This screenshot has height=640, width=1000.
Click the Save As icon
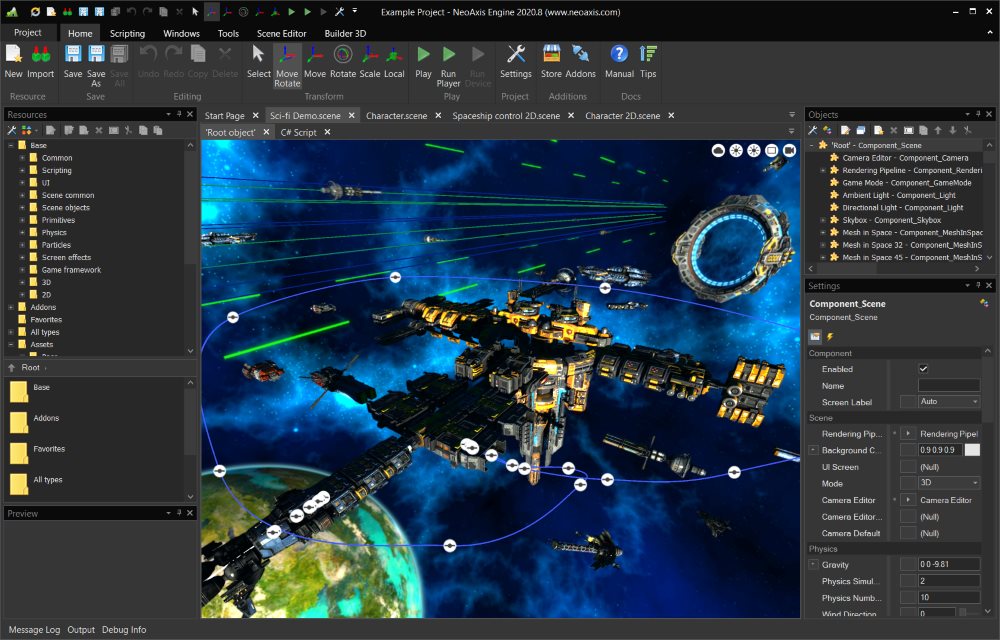coord(96,55)
